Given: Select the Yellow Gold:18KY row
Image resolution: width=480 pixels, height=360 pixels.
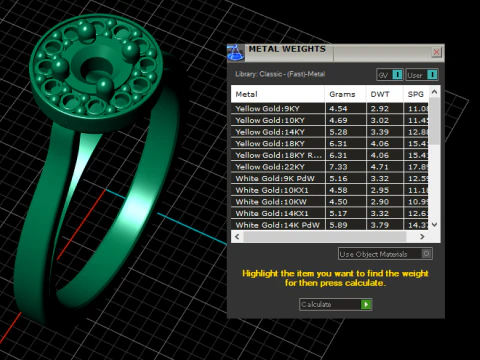Looking at the screenshot, I should point(330,143).
